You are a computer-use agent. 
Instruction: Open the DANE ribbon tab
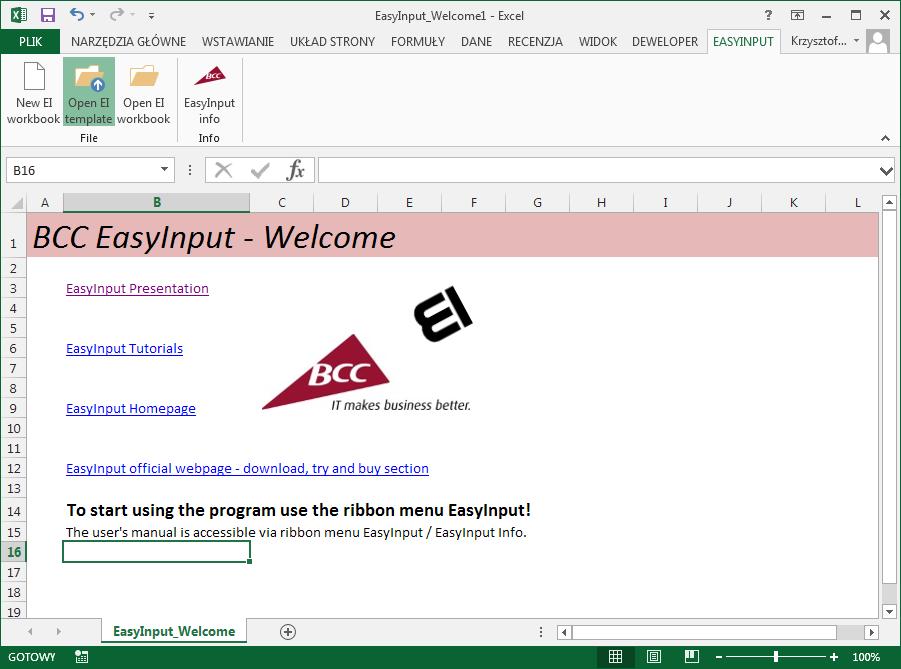[476, 41]
